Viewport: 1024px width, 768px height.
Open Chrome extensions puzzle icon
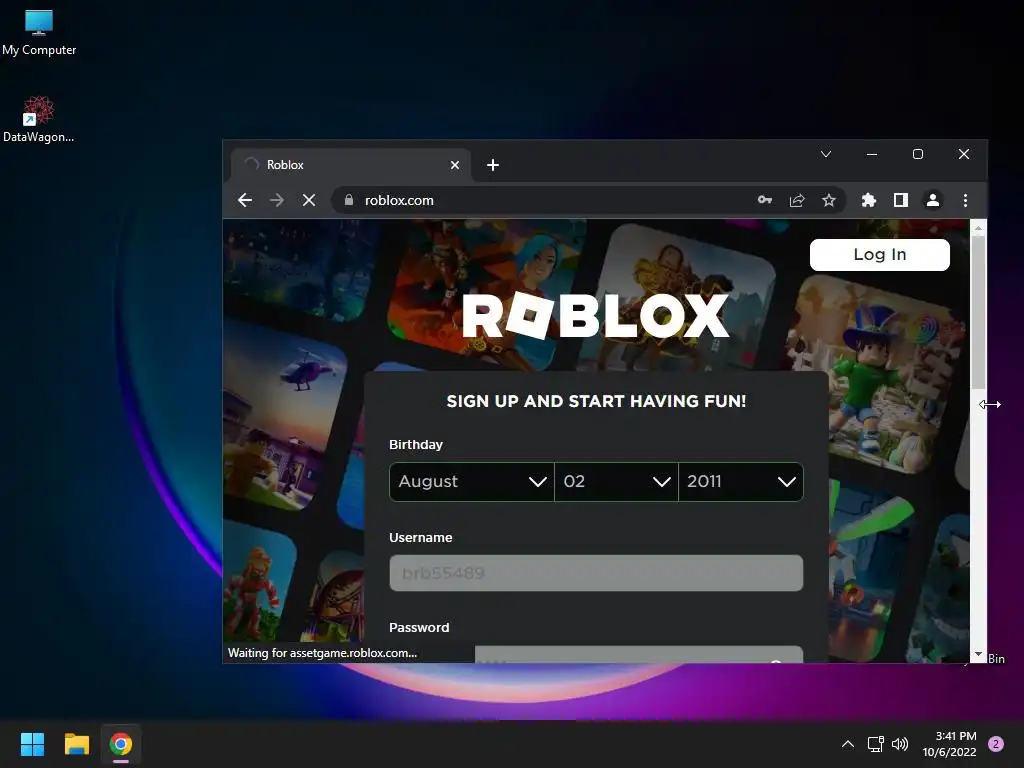pyautogui.click(x=869, y=200)
